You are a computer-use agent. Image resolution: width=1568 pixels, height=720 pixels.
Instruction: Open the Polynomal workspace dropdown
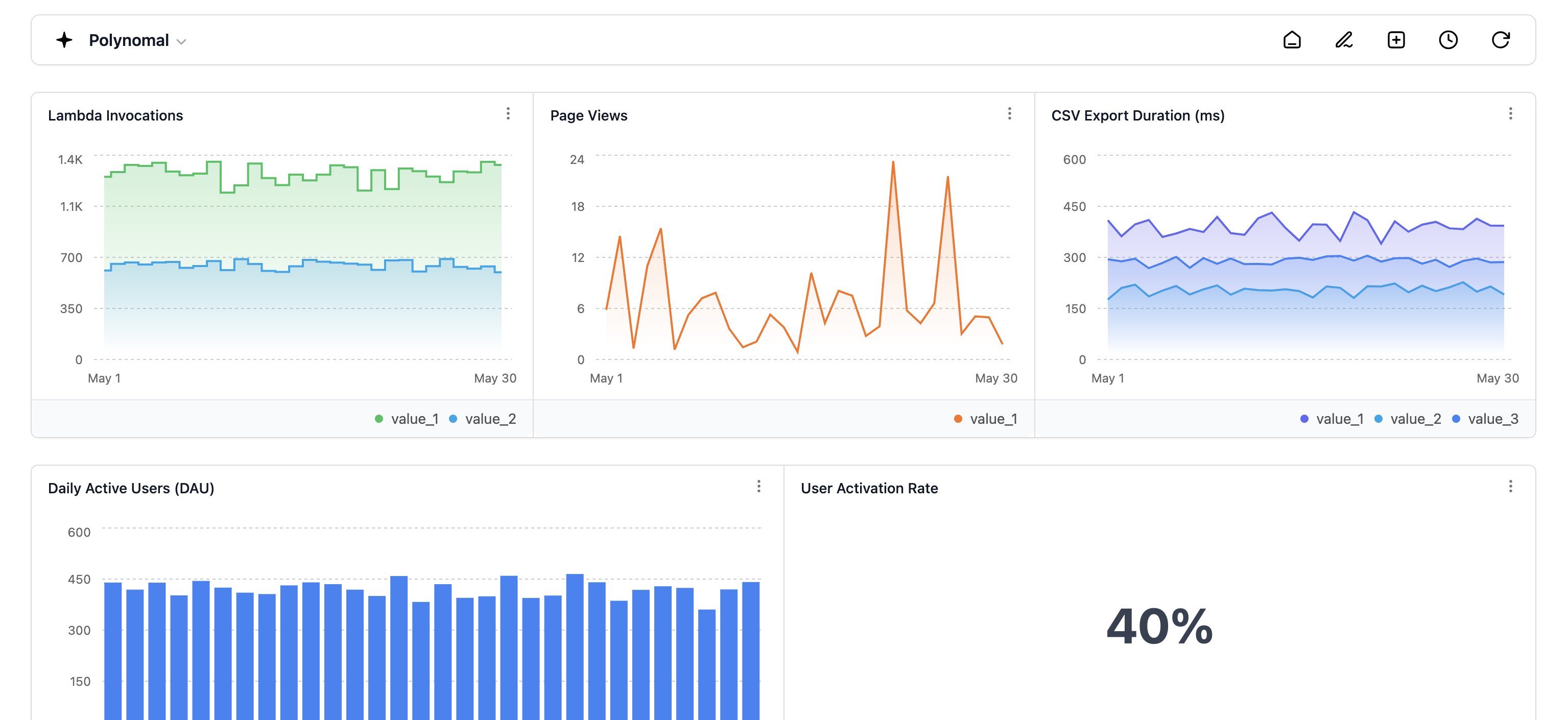point(137,40)
